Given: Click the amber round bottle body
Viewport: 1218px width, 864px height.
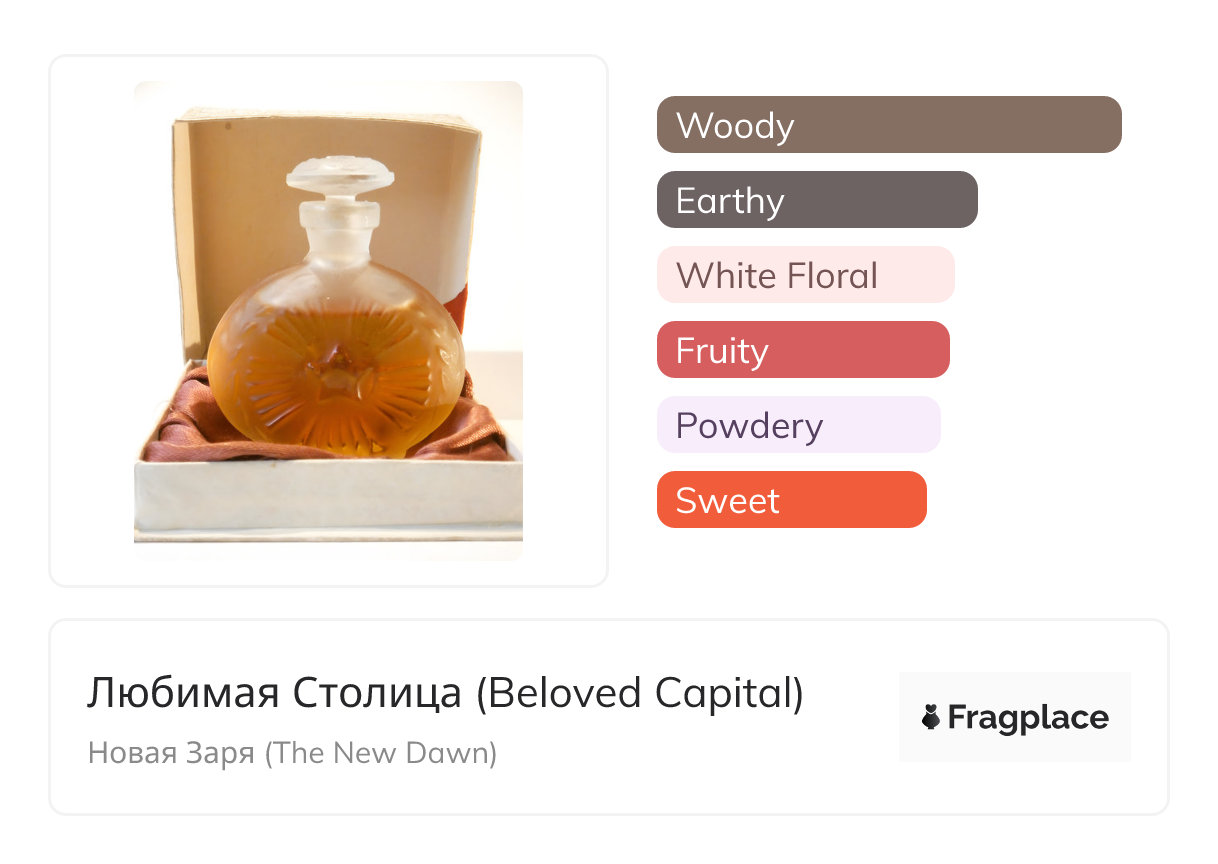Looking at the screenshot, I should [335, 365].
